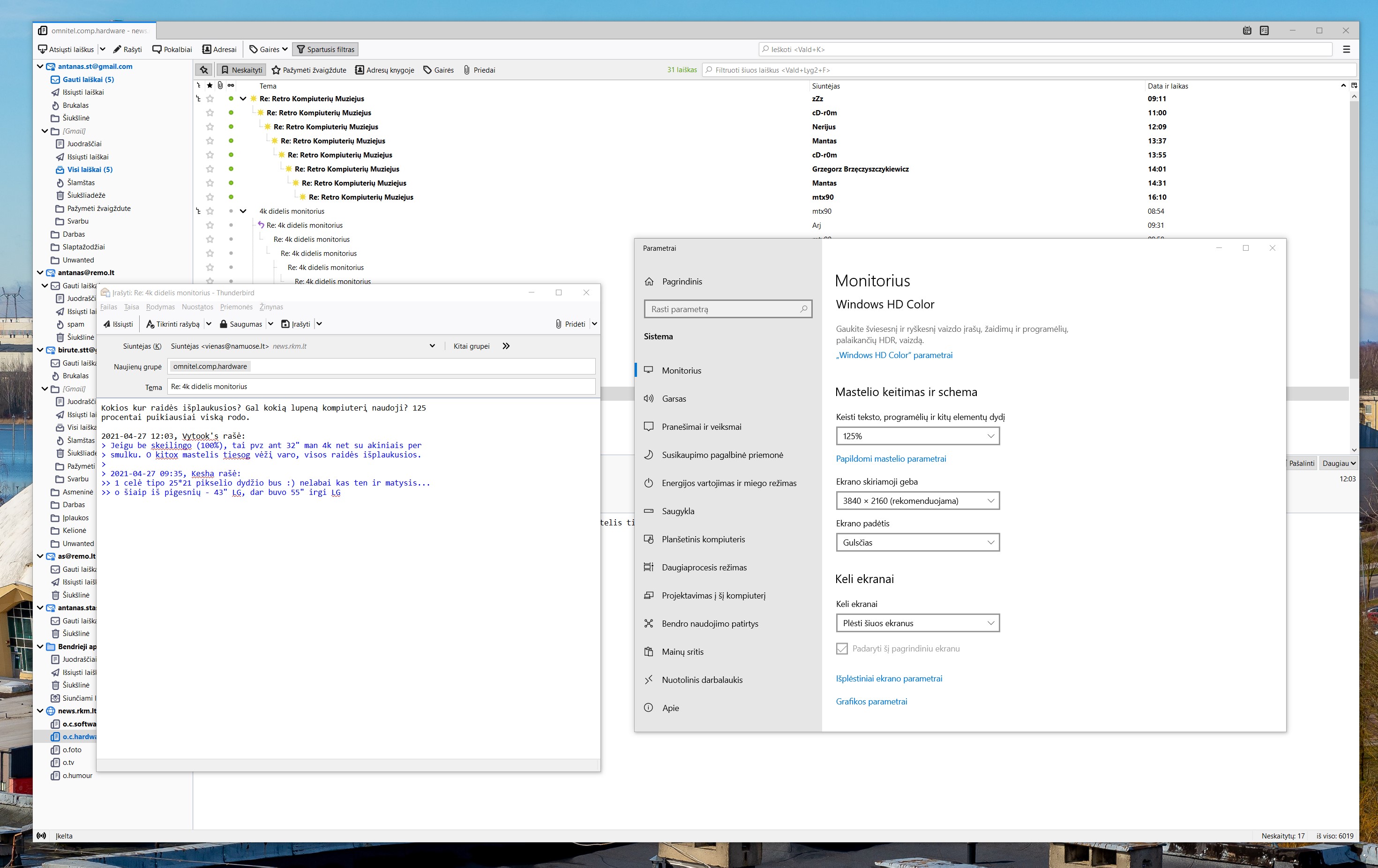Open the Thunderbird hamburger menu
Image resolution: width=1378 pixels, height=868 pixels.
point(1347,49)
